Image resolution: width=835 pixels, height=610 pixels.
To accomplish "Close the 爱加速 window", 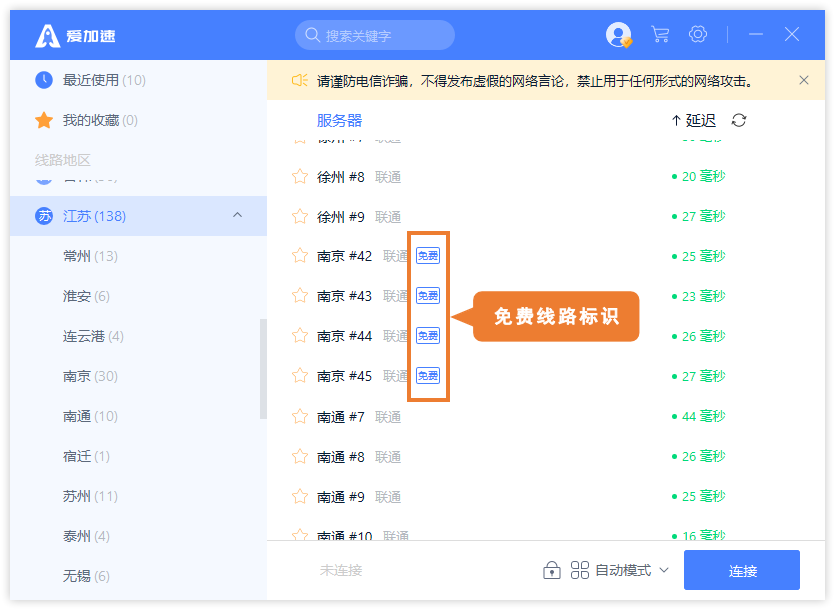I will coord(792,35).
